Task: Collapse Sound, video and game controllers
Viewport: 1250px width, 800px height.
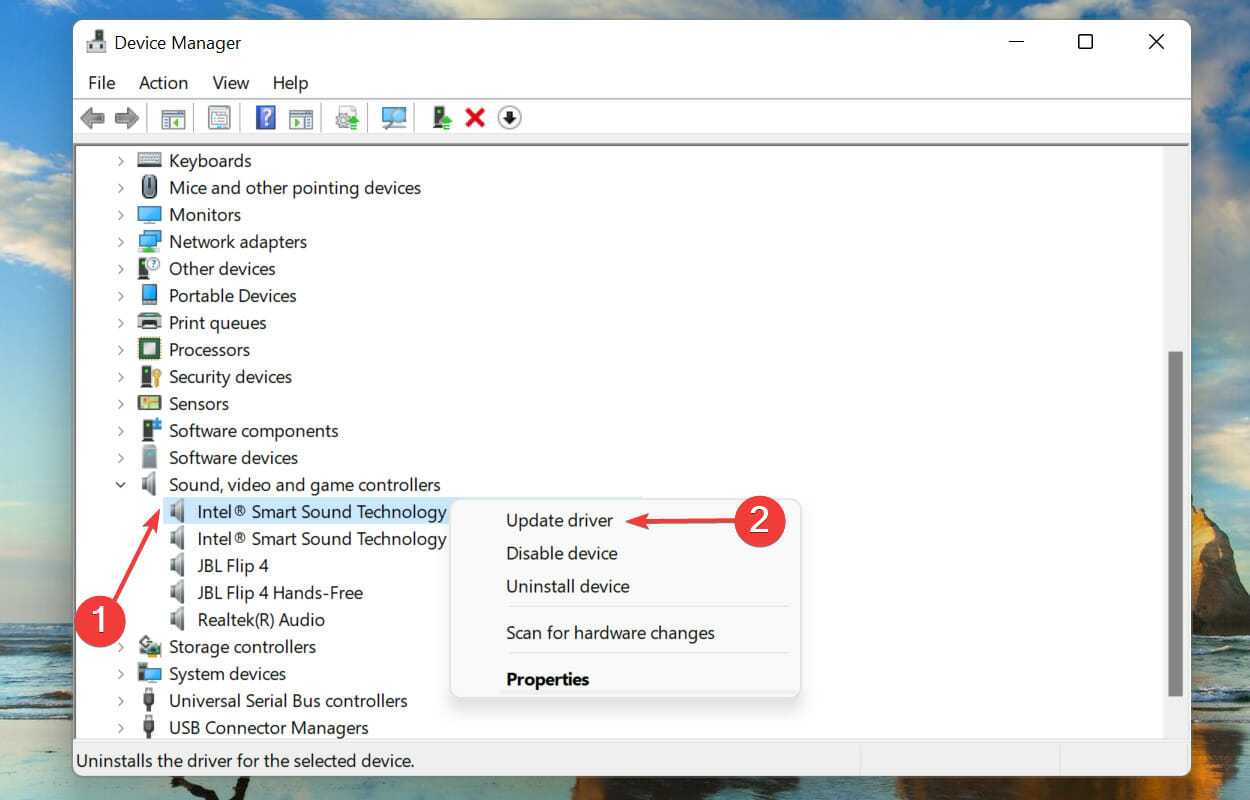Action: pyautogui.click(x=121, y=485)
